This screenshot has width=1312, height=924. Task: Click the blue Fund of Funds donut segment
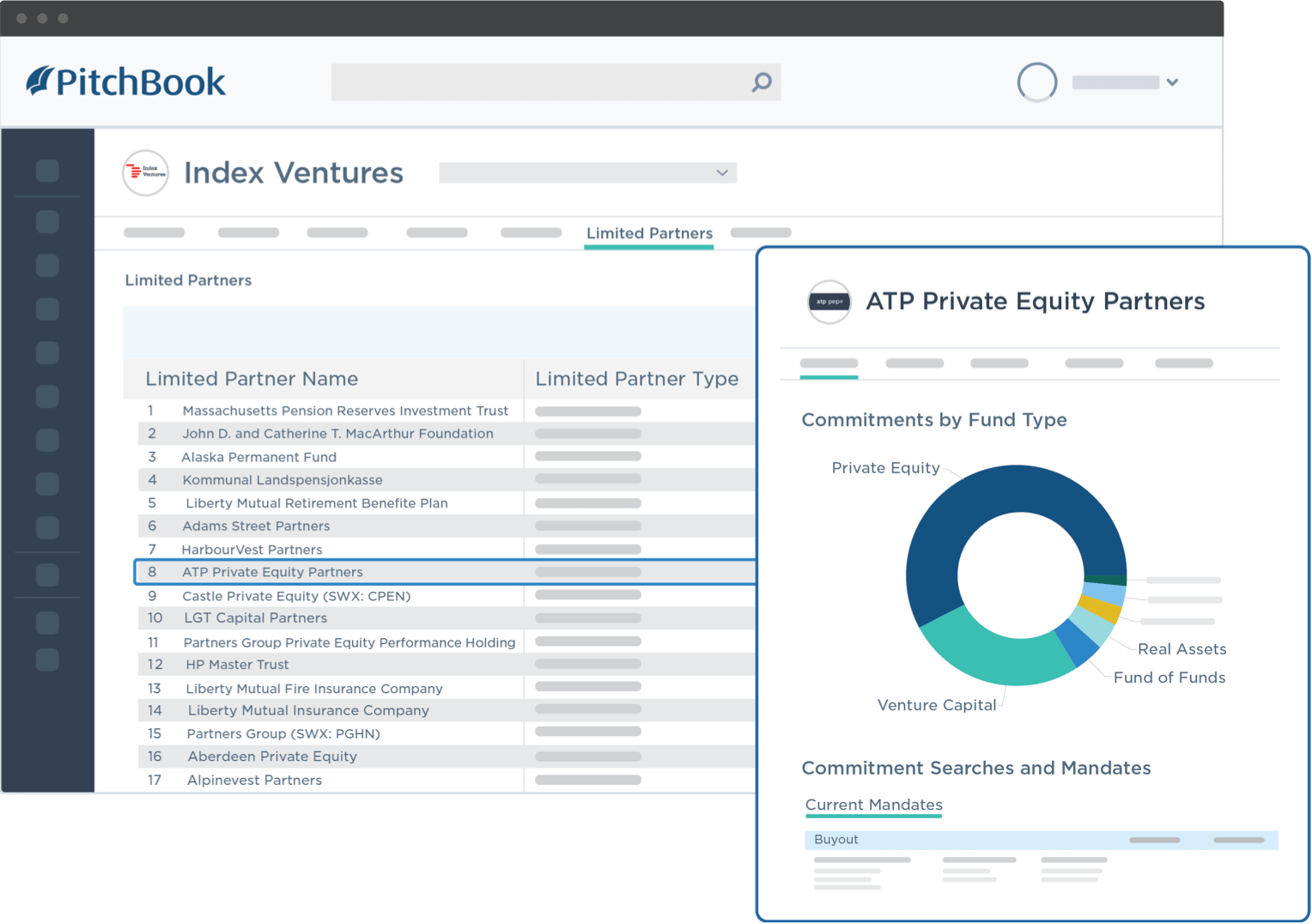point(1077,644)
